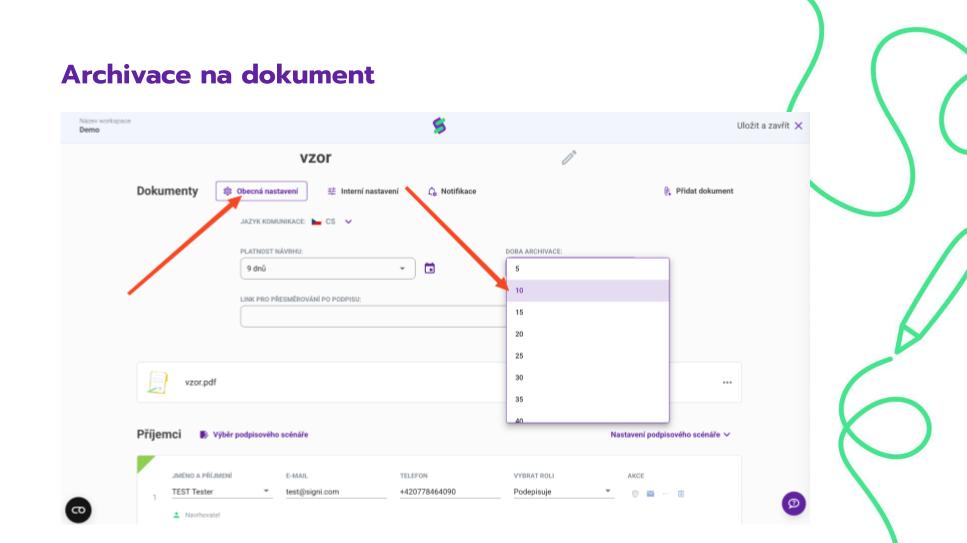Open the Vybrat roli Podepisuje dropdown

coord(562,492)
